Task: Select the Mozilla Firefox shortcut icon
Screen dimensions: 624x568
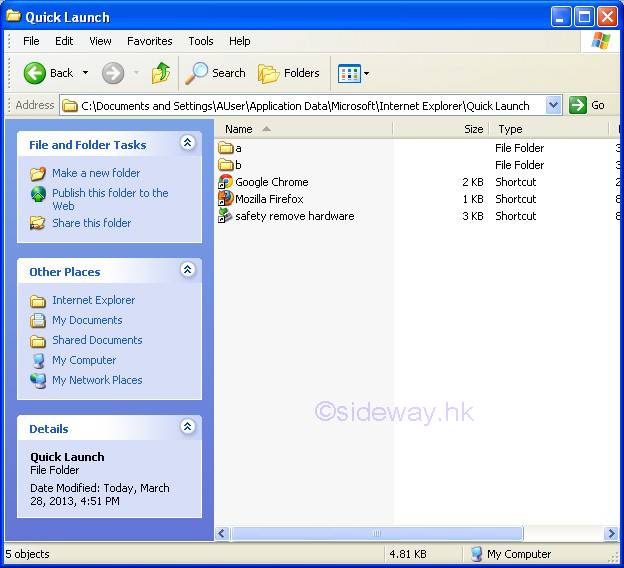Action: pos(227,199)
